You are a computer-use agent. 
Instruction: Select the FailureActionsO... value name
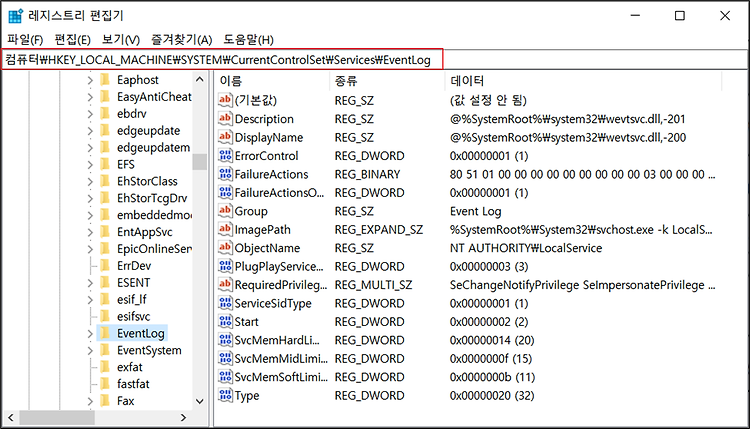pyautogui.click(x=279, y=193)
